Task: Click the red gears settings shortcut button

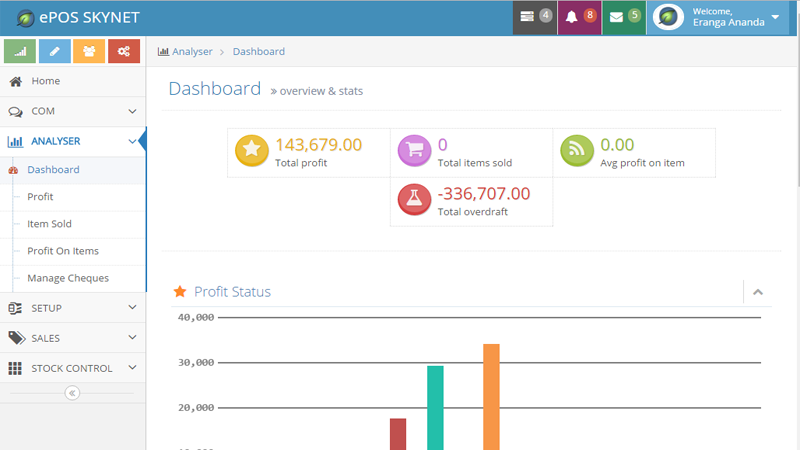Action: [x=123, y=51]
